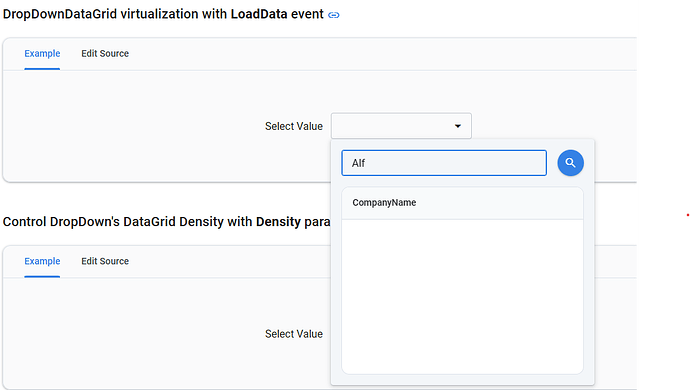Image resolution: width=690 pixels, height=390 pixels.
Task: Click the DropDownDataGrid virtualization heading
Action: (163, 14)
